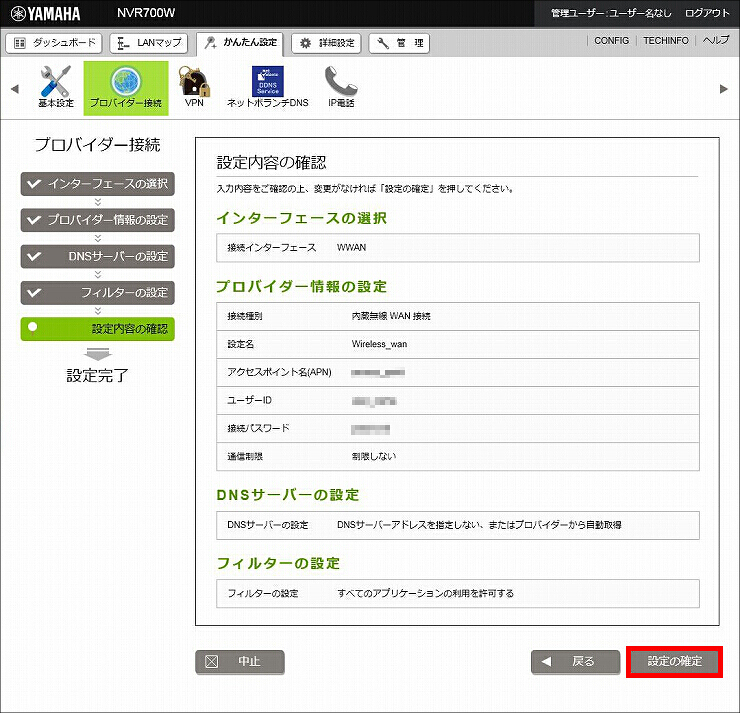
Task: Click the 接続インターフェース label
Action: [x=272, y=247]
